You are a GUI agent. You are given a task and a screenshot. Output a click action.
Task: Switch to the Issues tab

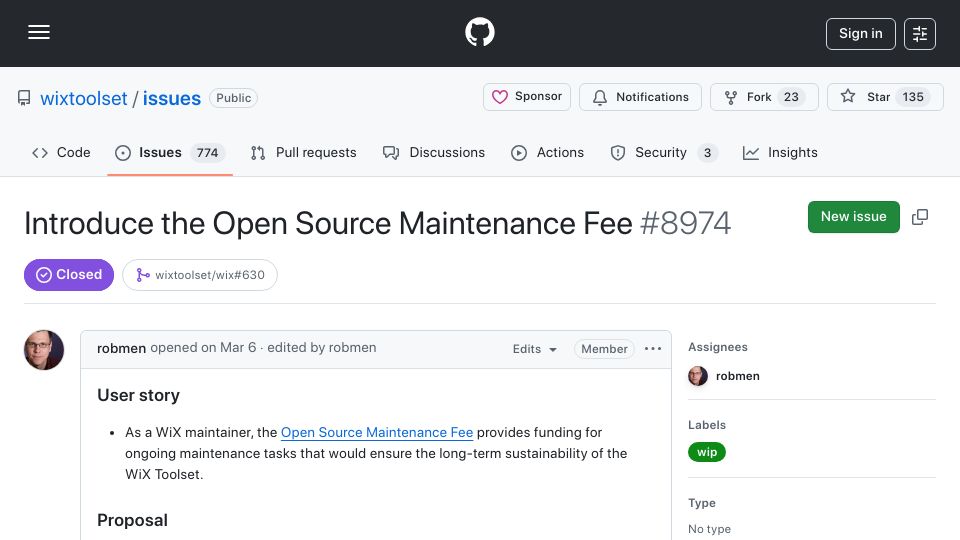[x=170, y=152]
